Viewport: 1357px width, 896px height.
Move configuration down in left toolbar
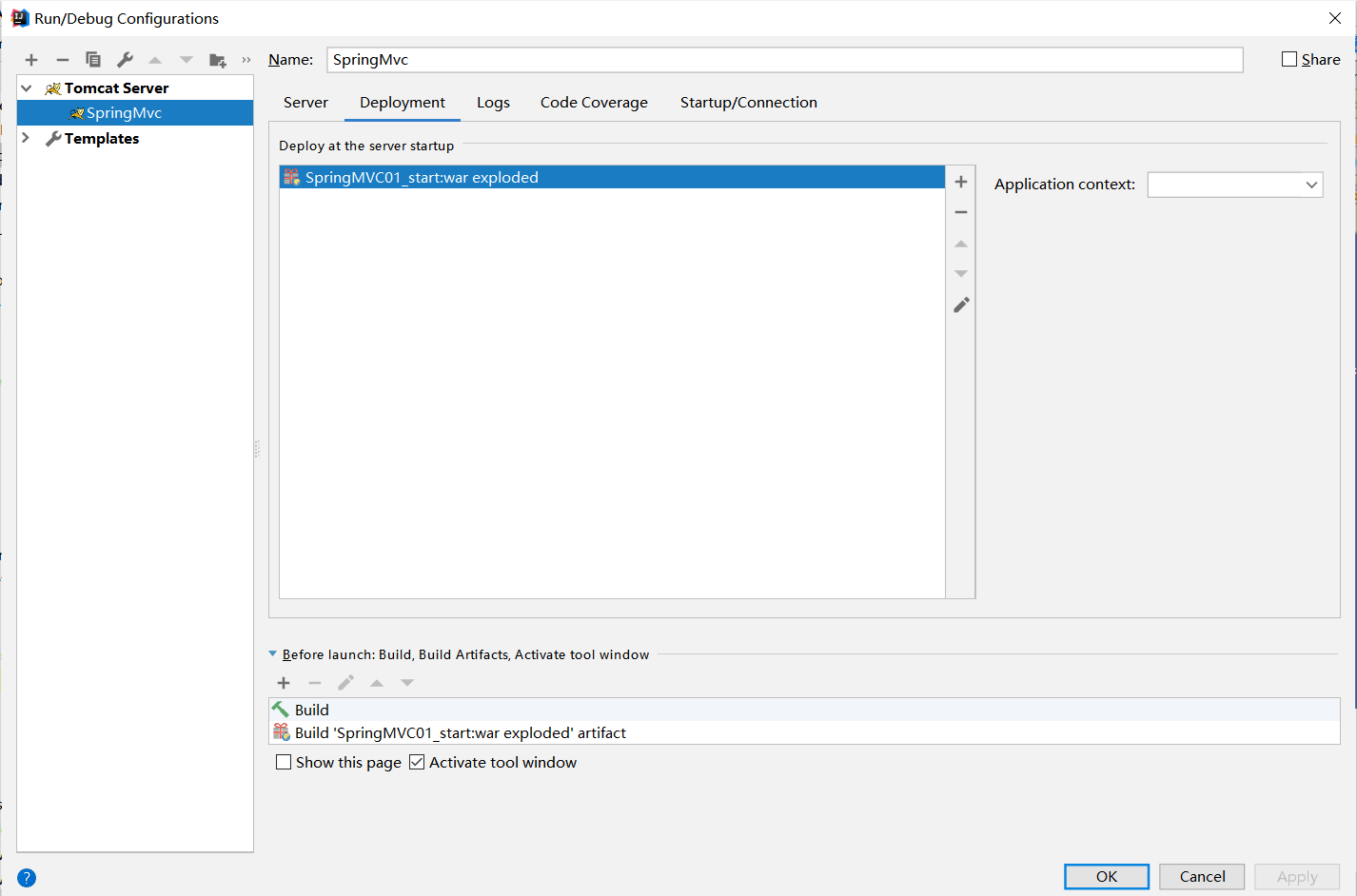pyautogui.click(x=187, y=60)
